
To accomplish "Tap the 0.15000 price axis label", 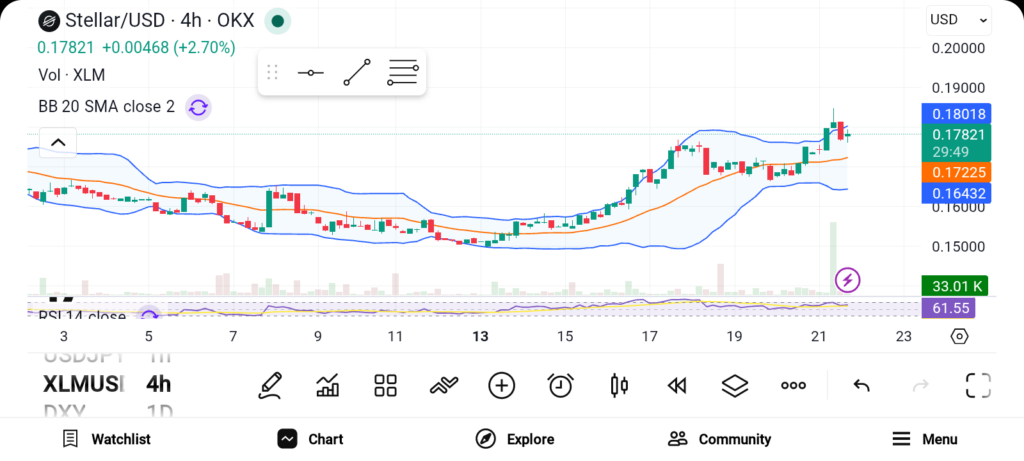I will coord(959,247).
